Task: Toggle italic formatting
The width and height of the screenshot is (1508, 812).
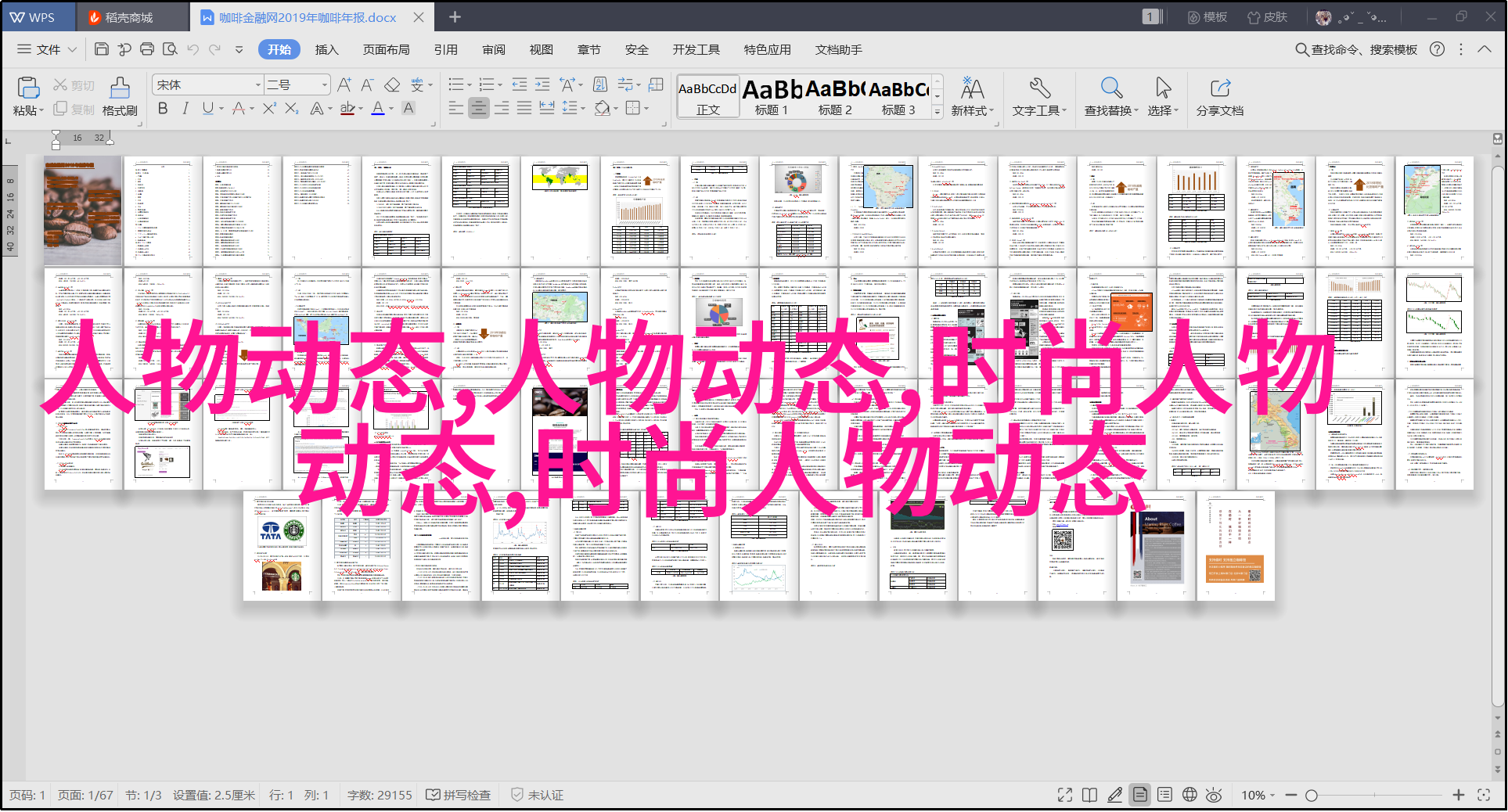Action: click(185, 109)
